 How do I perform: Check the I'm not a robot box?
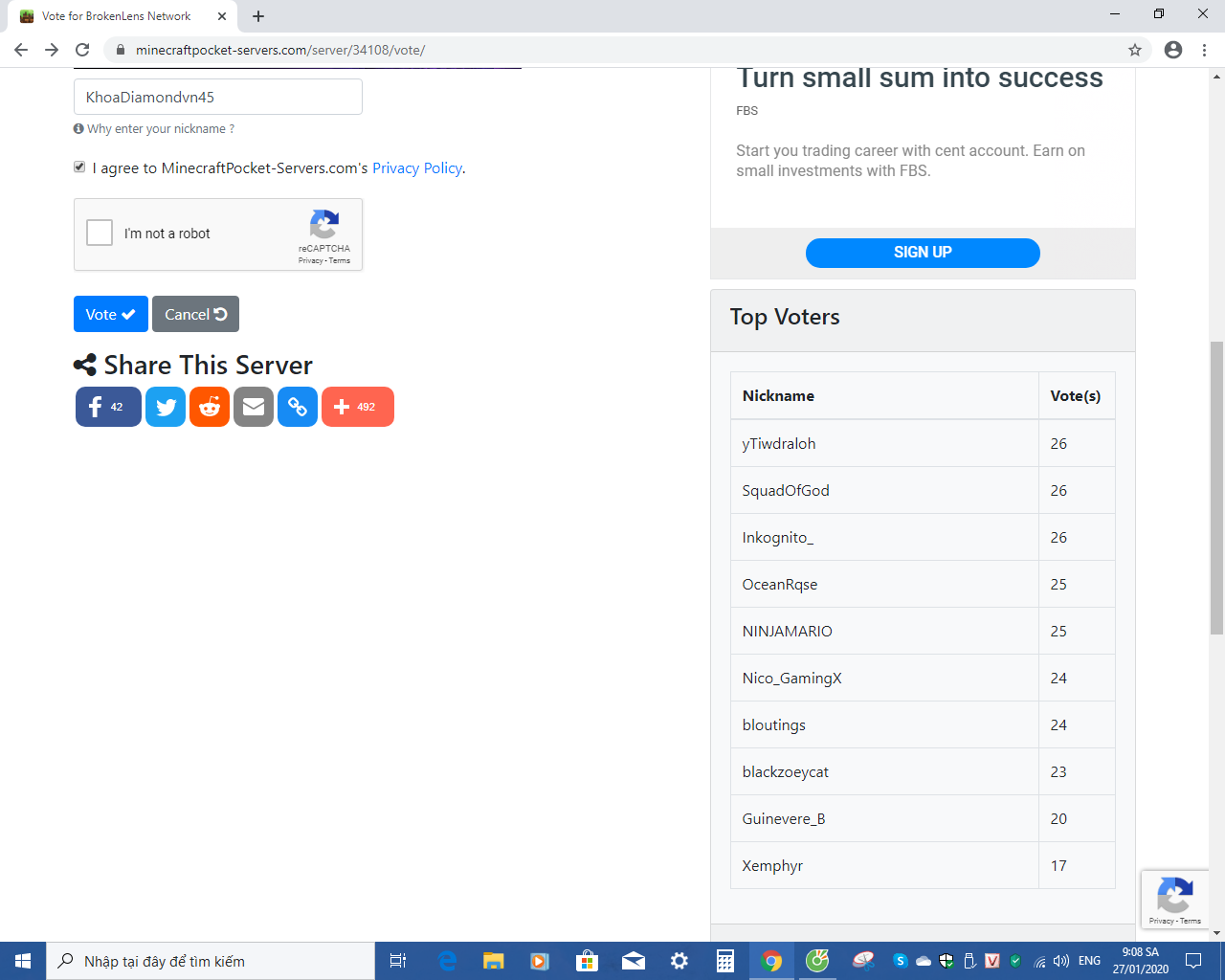(100, 233)
